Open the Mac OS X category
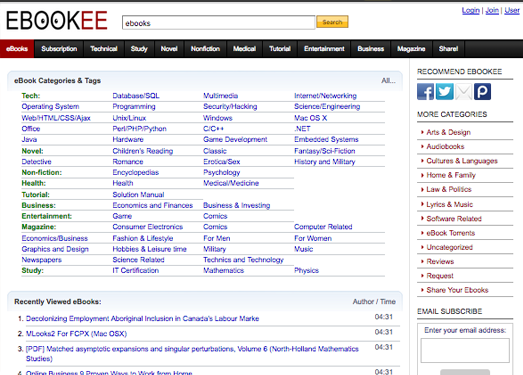 pos(311,118)
